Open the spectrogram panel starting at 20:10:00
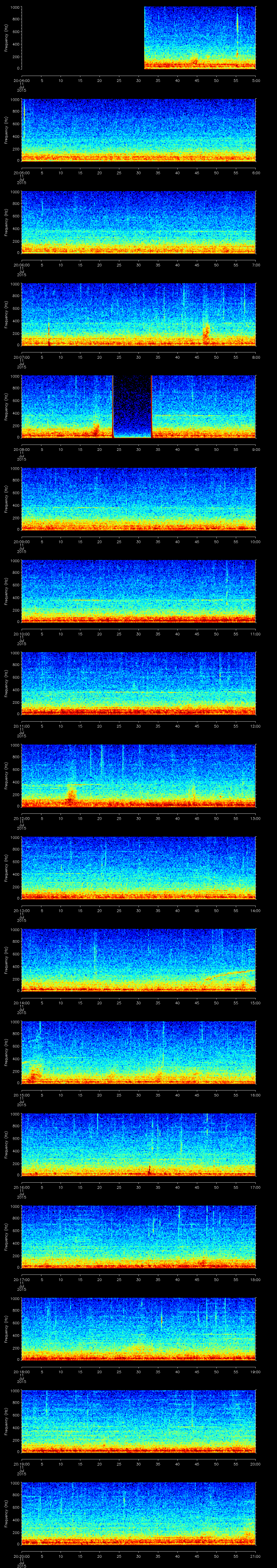 point(139,591)
